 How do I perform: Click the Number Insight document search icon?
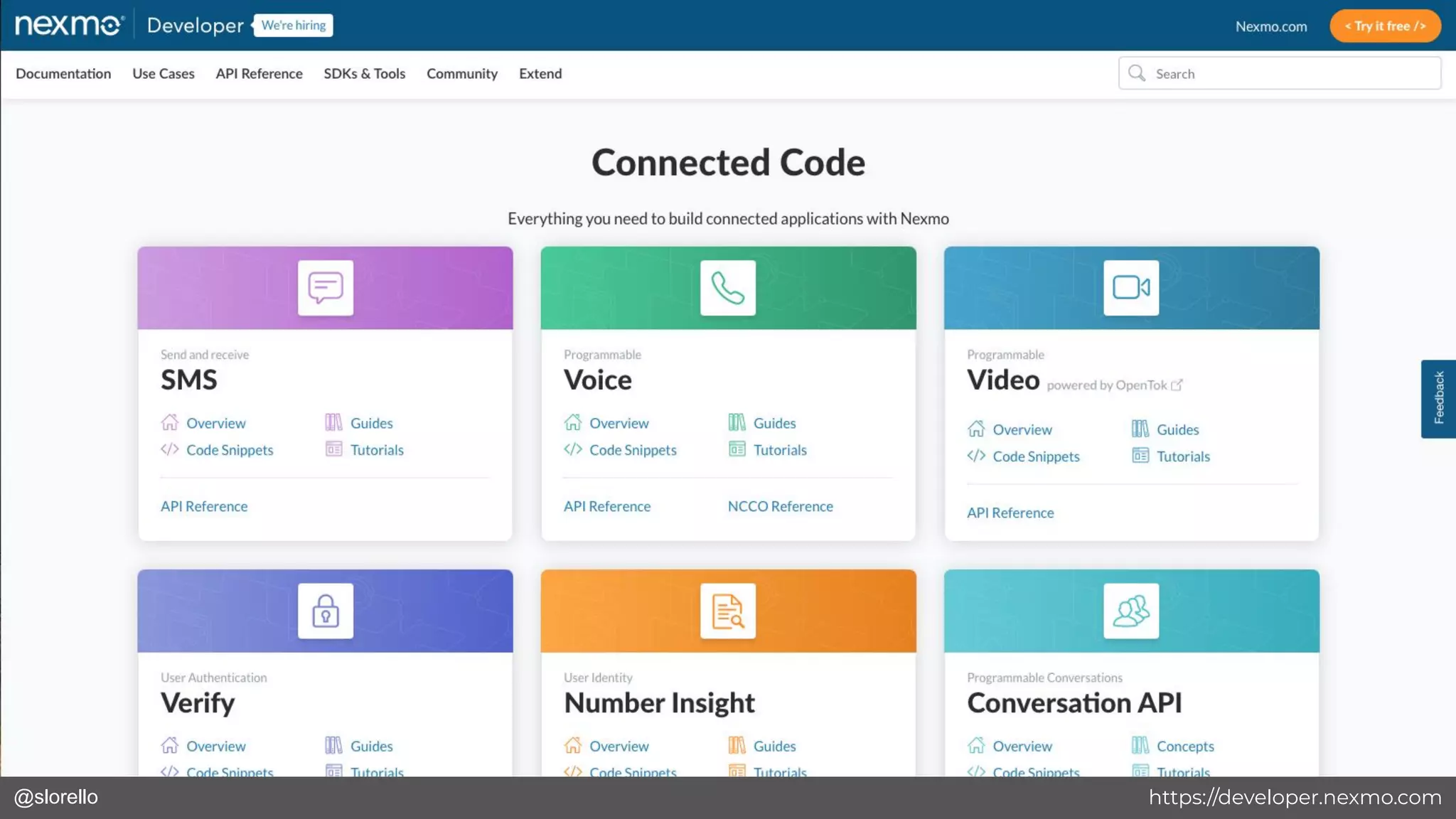pos(728,611)
